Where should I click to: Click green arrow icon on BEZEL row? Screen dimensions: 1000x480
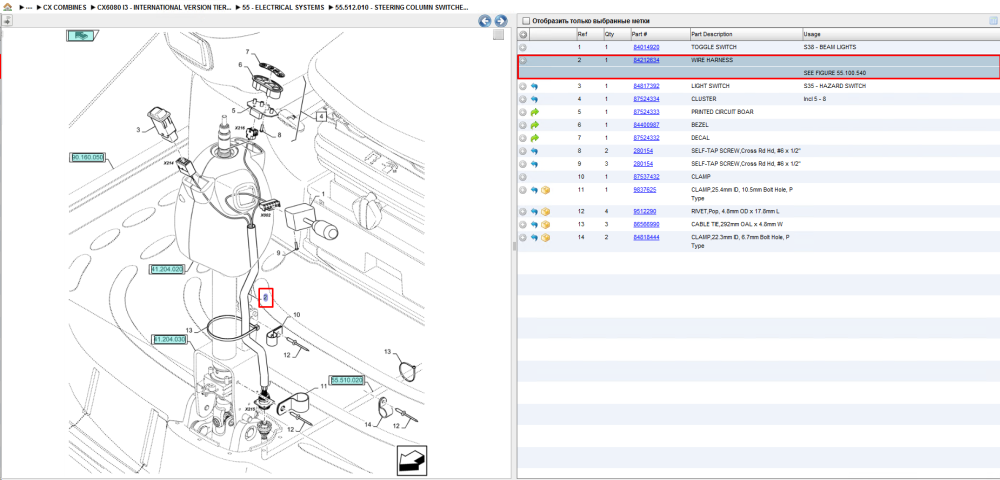[x=534, y=125]
